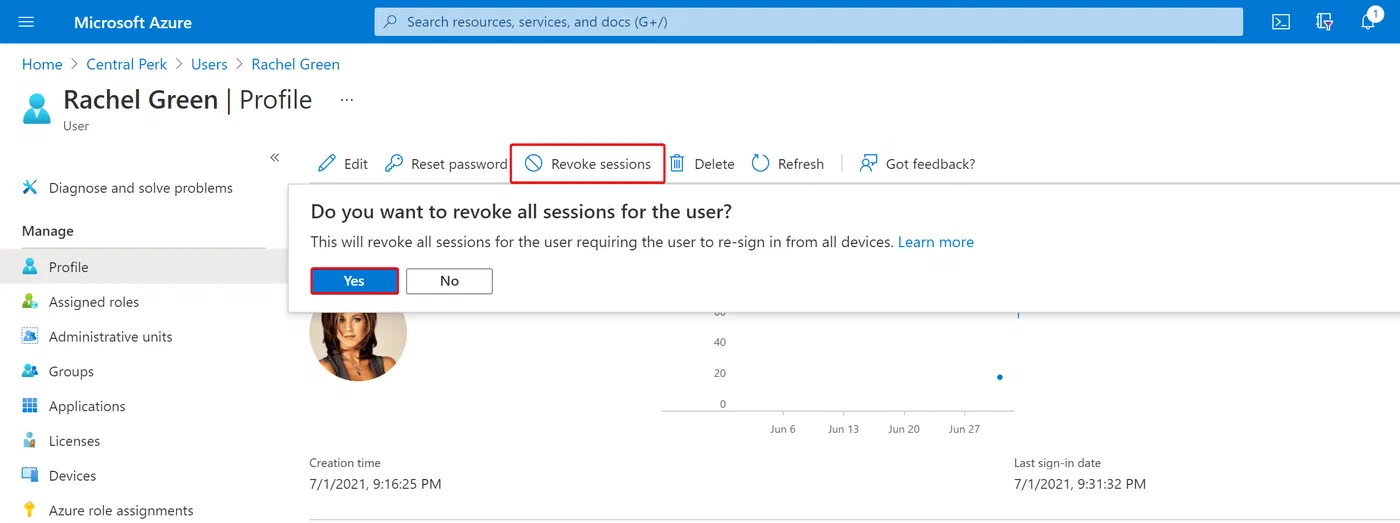Open the hamburger portal menu
Viewport: 1400px width, 523px height.
(x=26, y=22)
